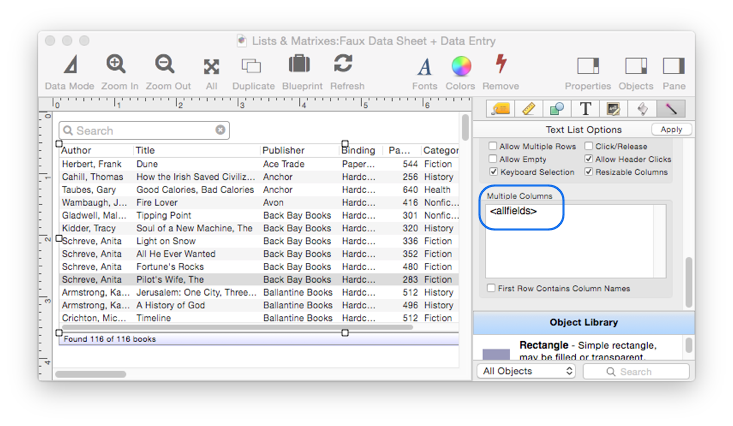Switch to Data Mode
Image resolution: width=733 pixels, height=426 pixels.
point(70,72)
